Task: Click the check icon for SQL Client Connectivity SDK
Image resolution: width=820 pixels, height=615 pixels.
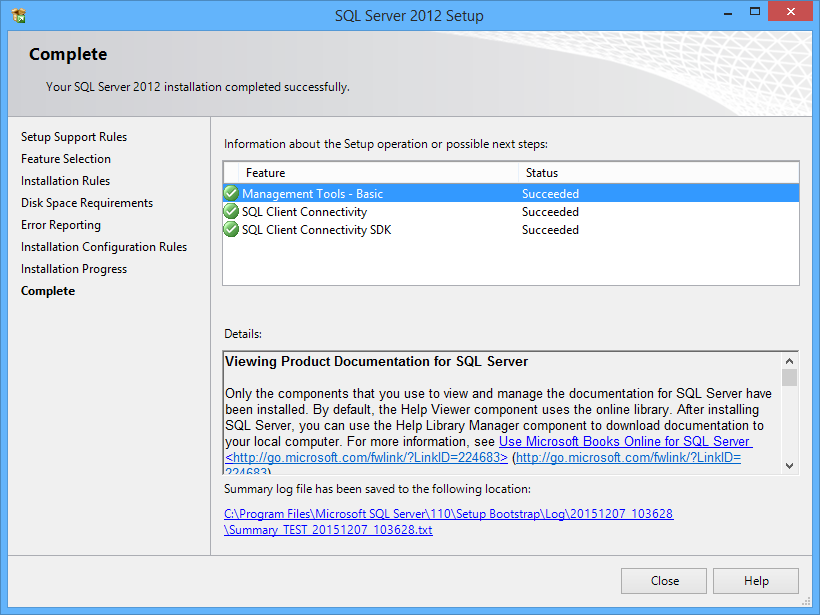Action: [x=231, y=229]
